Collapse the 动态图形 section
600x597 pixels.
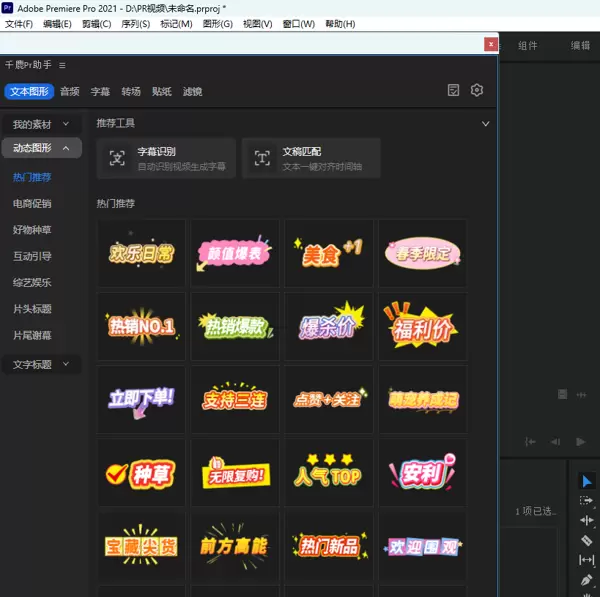point(40,148)
